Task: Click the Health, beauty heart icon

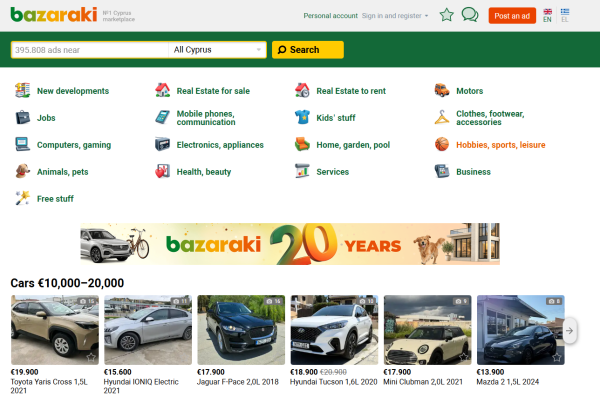Action: (x=162, y=171)
